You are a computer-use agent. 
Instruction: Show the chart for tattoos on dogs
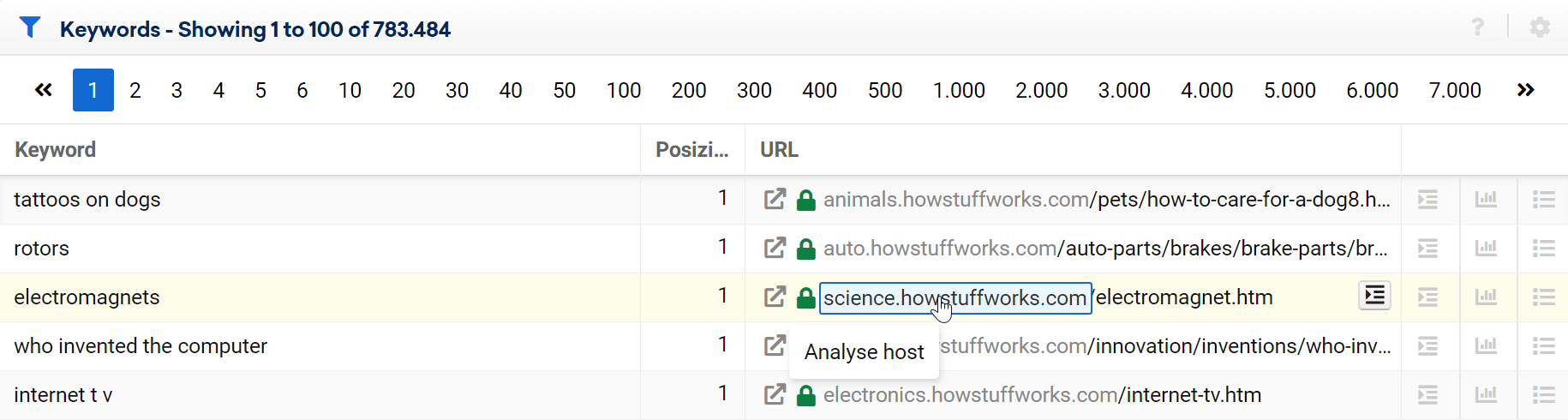pos(1486,200)
